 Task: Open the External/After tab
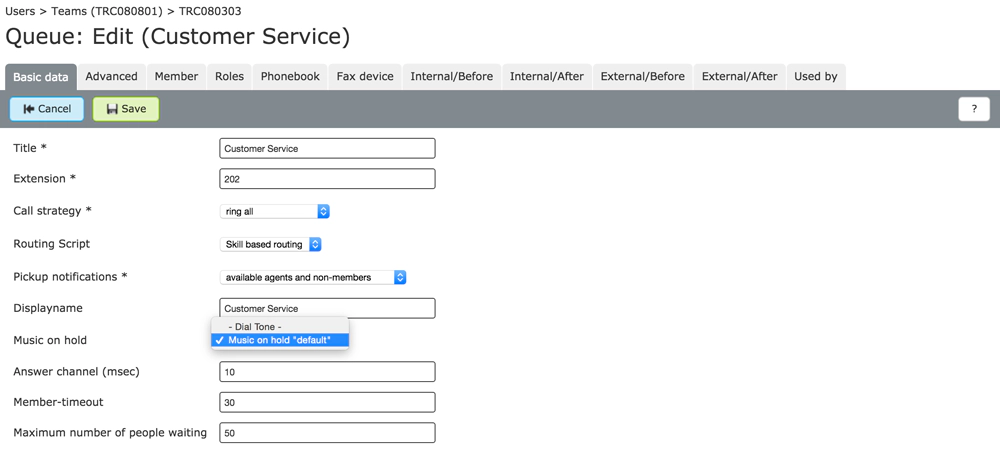pyautogui.click(x=739, y=77)
